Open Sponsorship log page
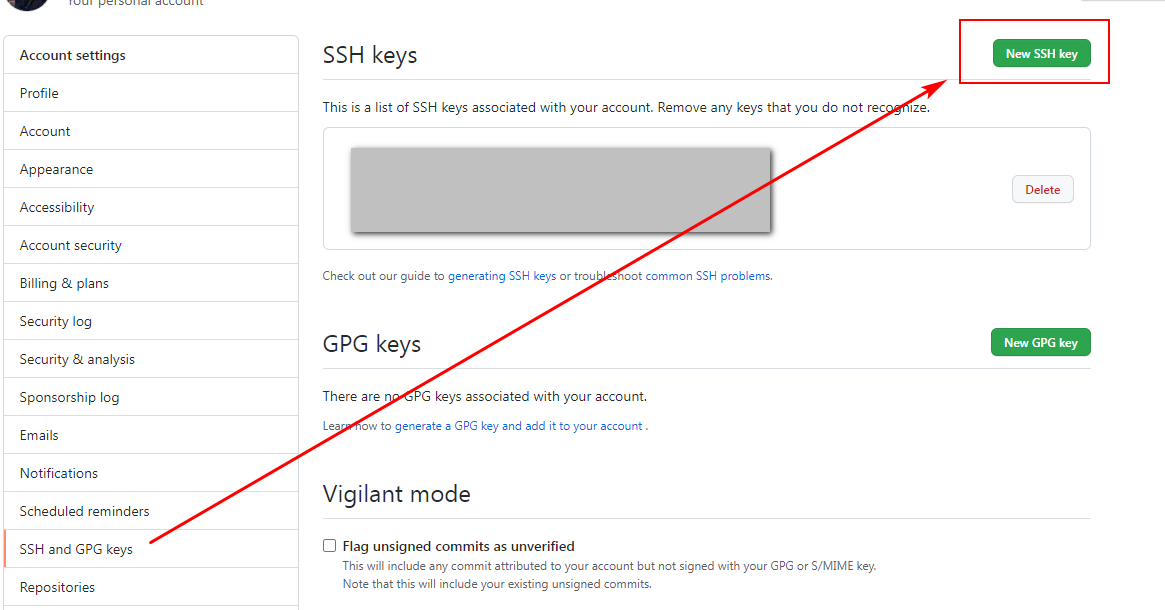Viewport: 1165px width, 610px height. 151,397
